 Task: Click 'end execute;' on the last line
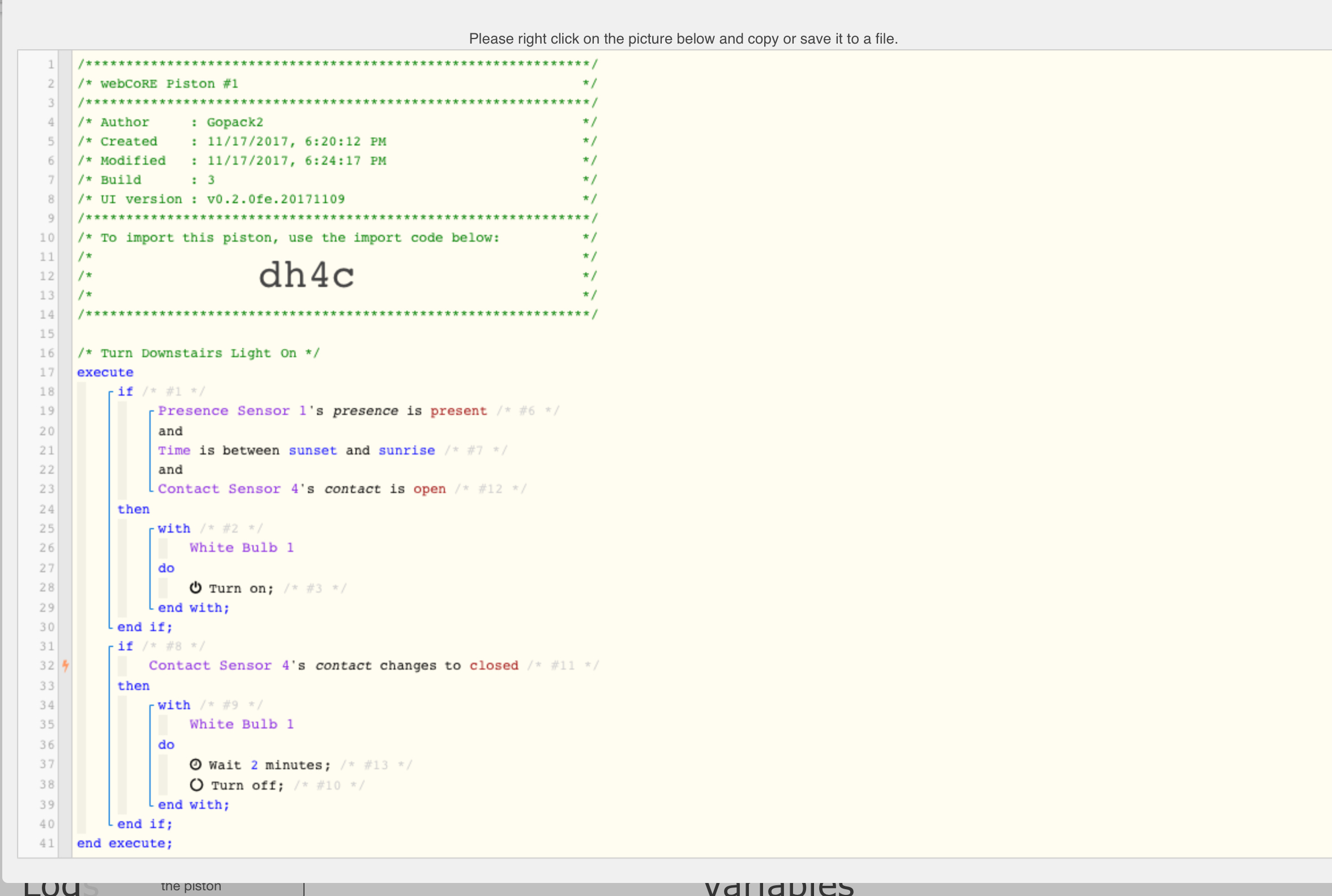125,843
